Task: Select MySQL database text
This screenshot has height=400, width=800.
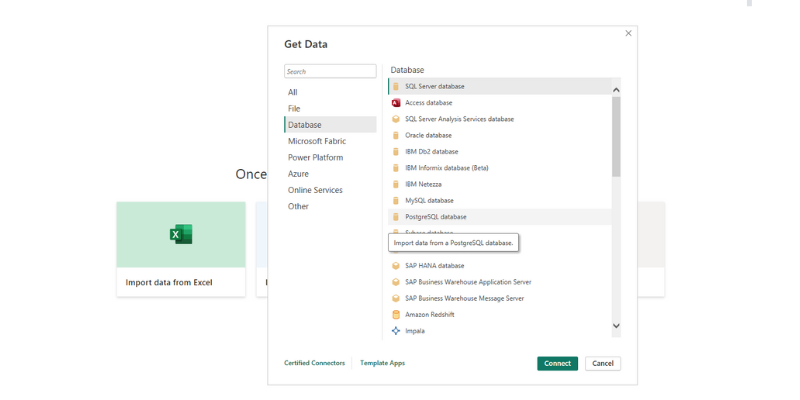Action: 429,201
